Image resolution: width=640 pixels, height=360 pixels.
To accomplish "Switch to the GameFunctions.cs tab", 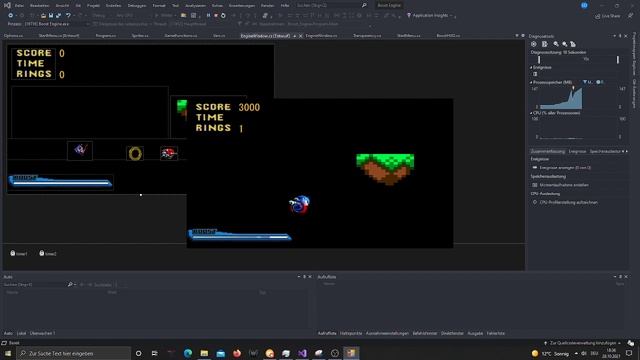I will (x=180, y=36).
